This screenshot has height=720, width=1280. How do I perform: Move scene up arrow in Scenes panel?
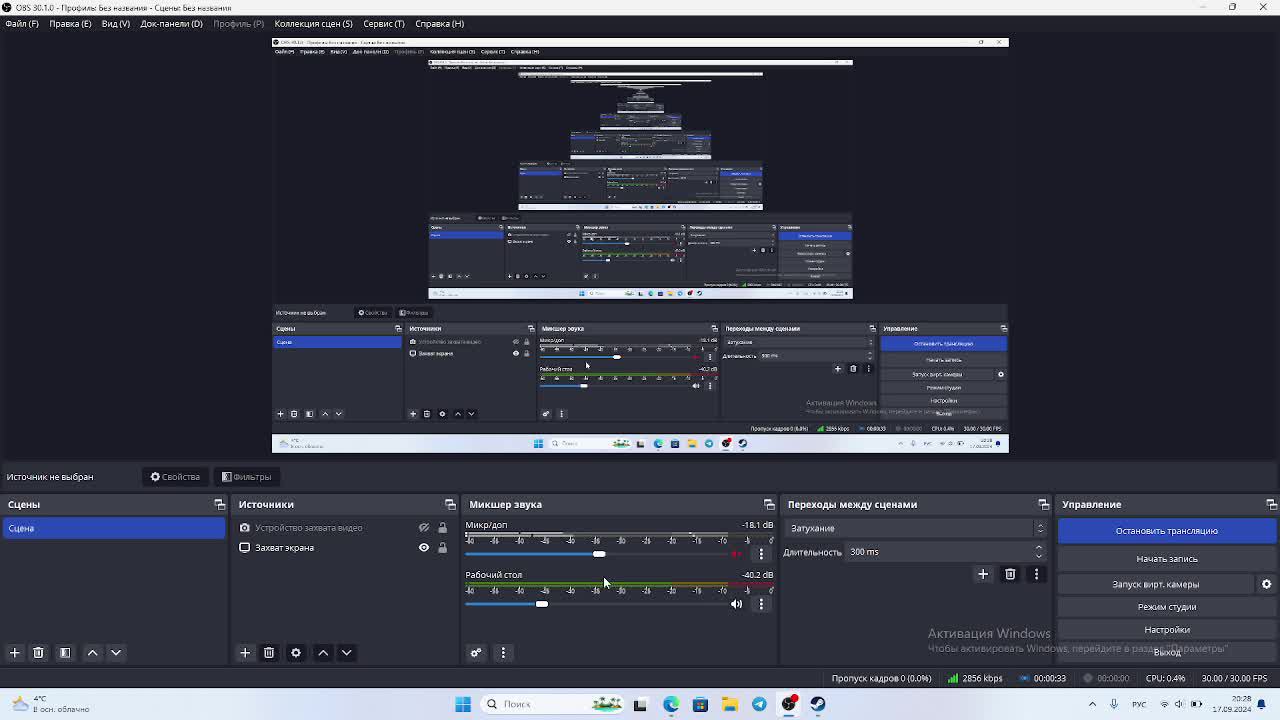pyautogui.click(x=93, y=653)
